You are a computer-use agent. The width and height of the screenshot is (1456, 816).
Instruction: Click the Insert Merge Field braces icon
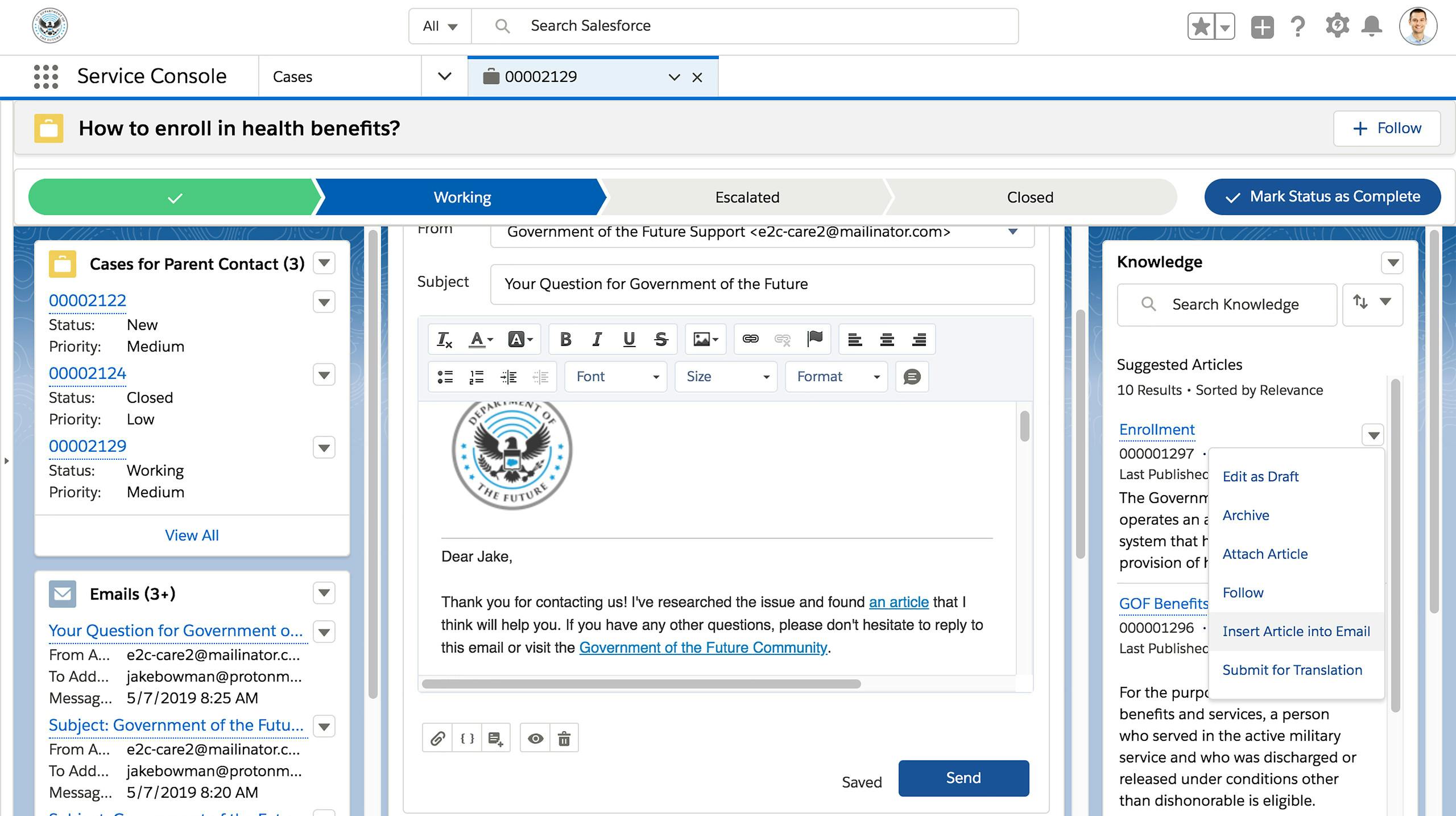click(x=467, y=738)
